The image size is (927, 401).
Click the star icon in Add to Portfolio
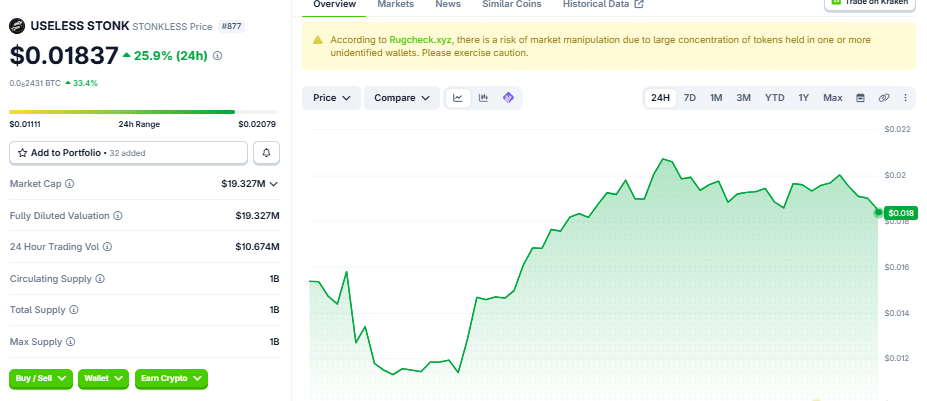click(22, 153)
